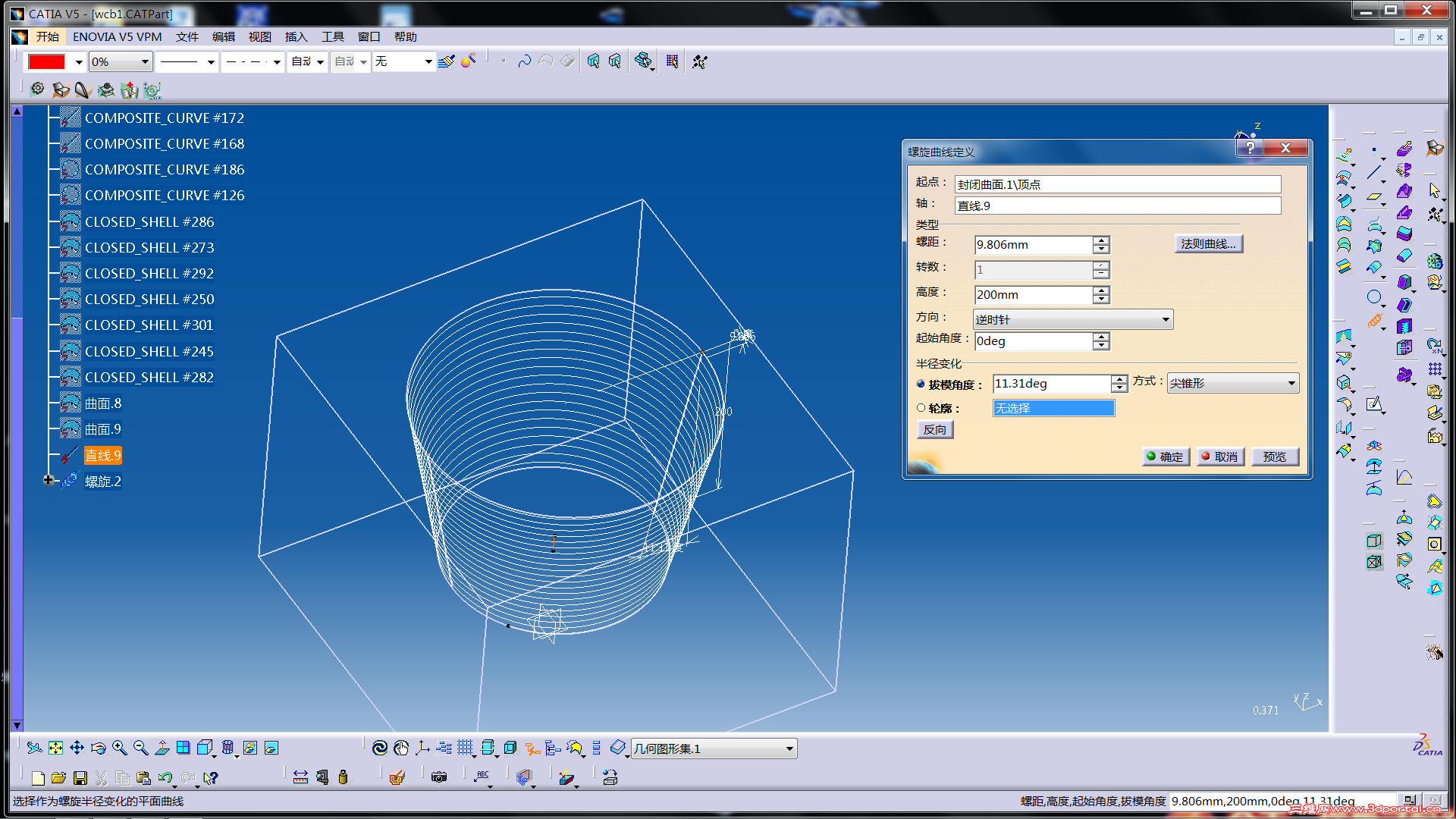Image resolution: width=1456 pixels, height=819 pixels.
Task: Click the Select arrow tool on far right
Action: tap(1434, 190)
